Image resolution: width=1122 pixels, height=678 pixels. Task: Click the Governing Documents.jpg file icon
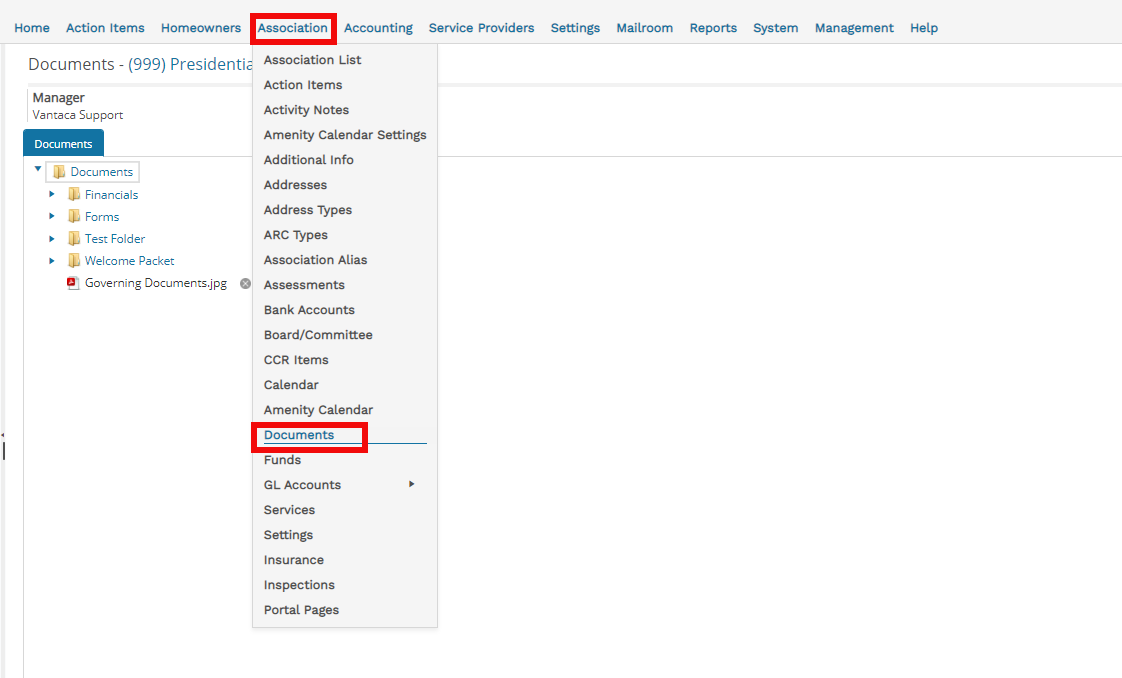point(72,283)
